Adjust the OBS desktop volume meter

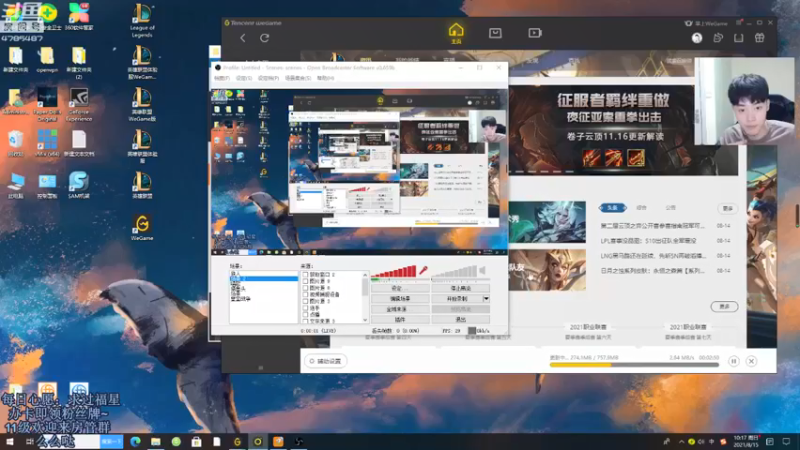pos(454,271)
